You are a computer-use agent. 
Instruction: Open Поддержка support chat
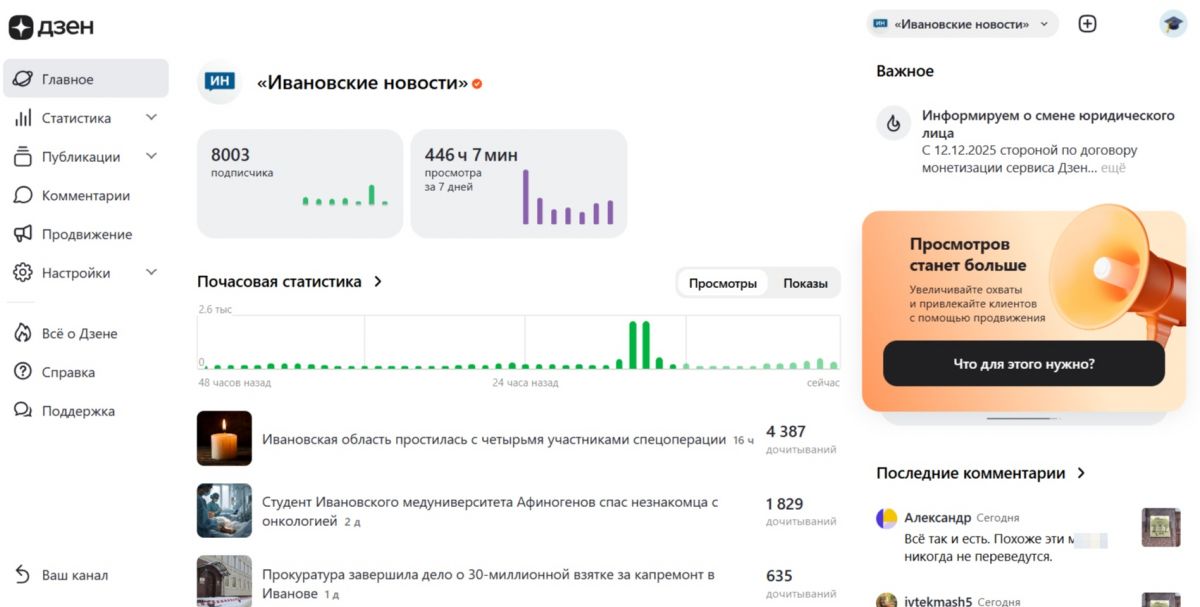click(77, 411)
